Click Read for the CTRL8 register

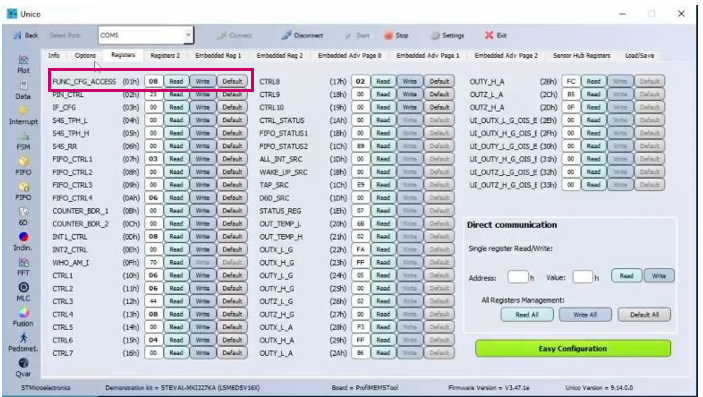(x=383, y=81)
